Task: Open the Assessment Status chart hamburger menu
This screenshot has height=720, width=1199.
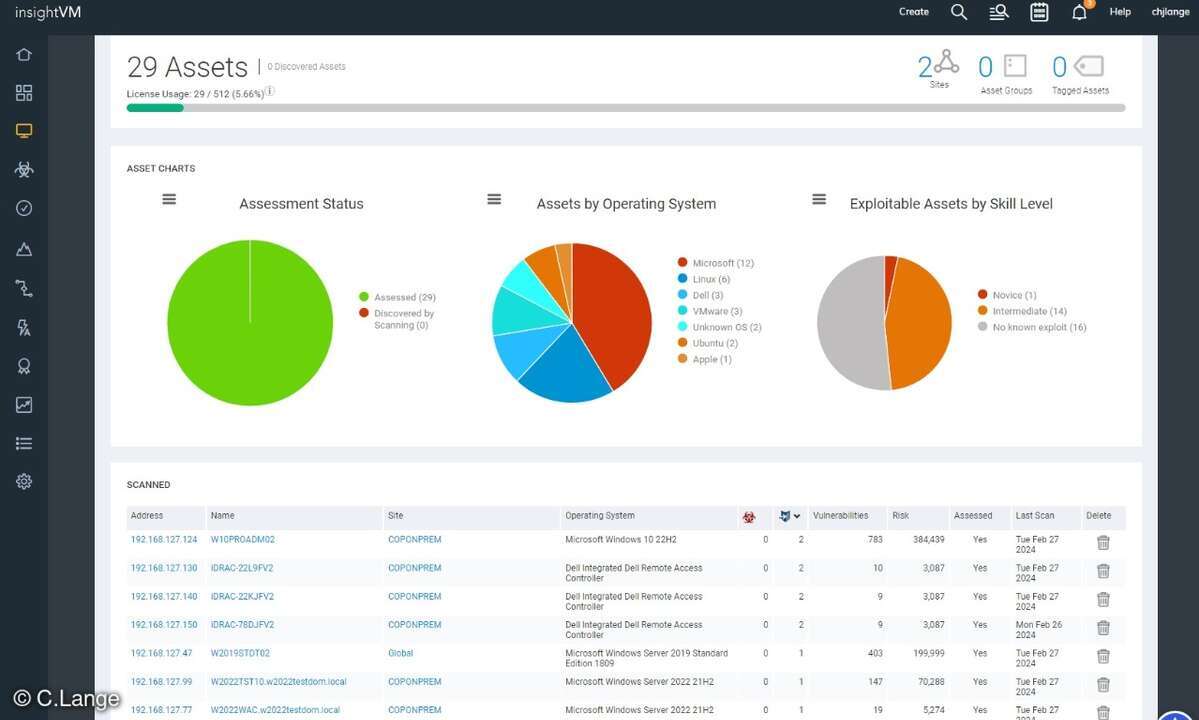Action: (x=169, y=200)
